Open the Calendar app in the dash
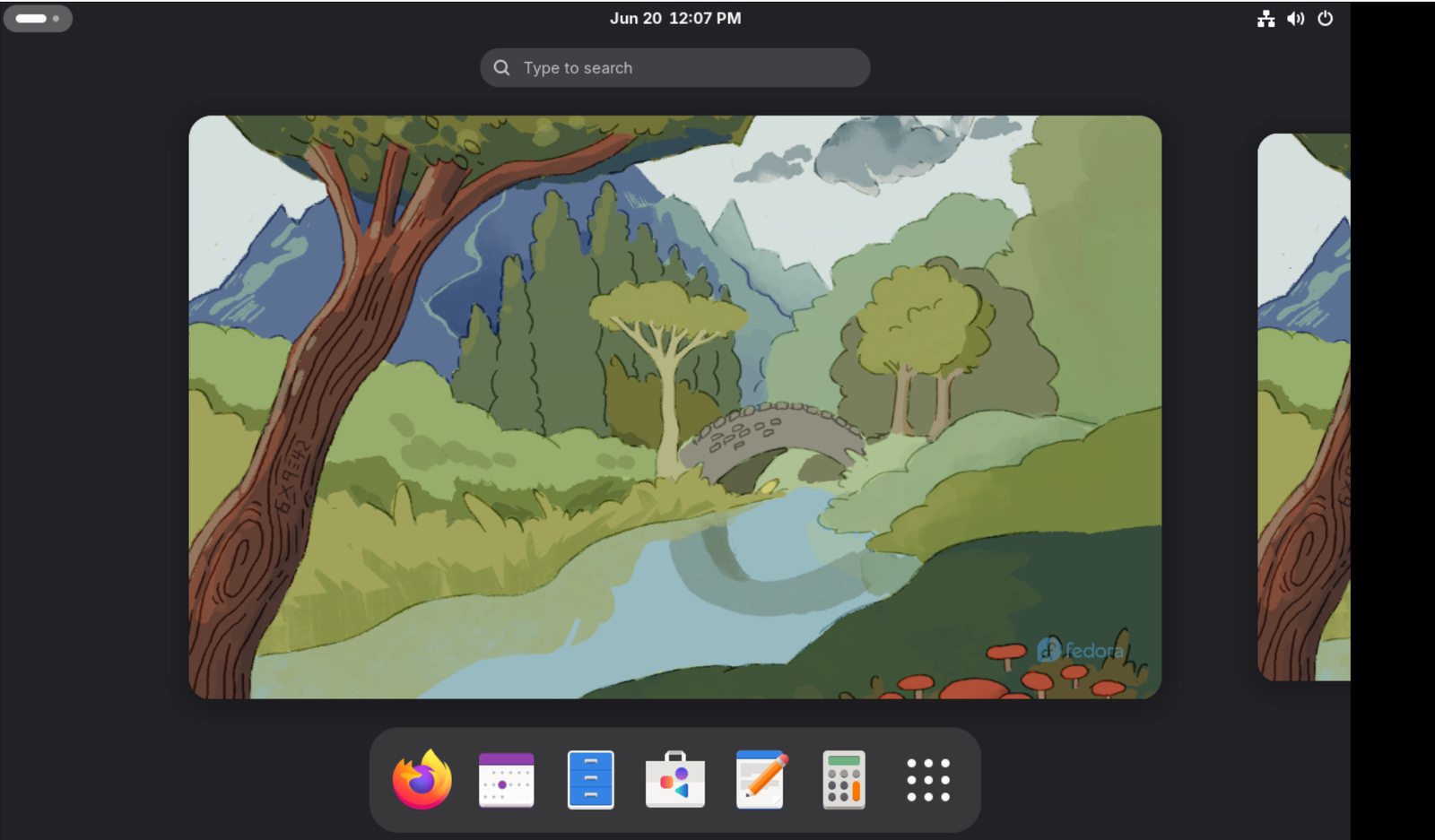The image size is (1435, 840). [x=506, y=780]
